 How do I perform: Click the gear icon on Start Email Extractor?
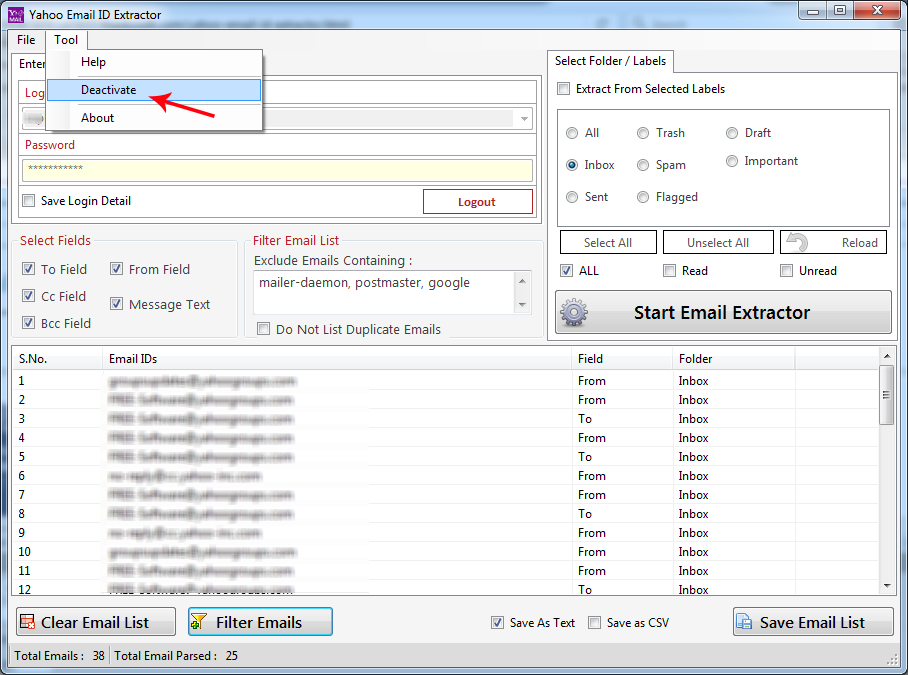pyautogui.click(x=573, y=313)
